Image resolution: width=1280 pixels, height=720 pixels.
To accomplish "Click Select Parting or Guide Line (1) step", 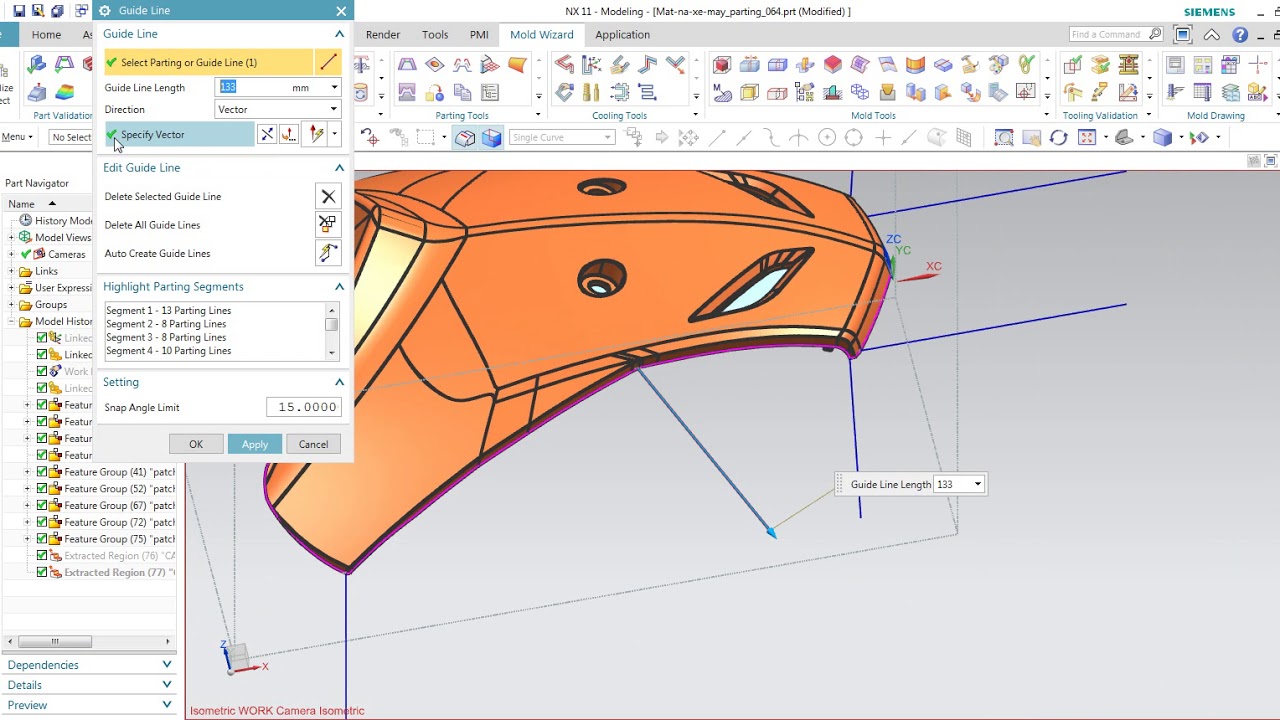I will 208,62.
